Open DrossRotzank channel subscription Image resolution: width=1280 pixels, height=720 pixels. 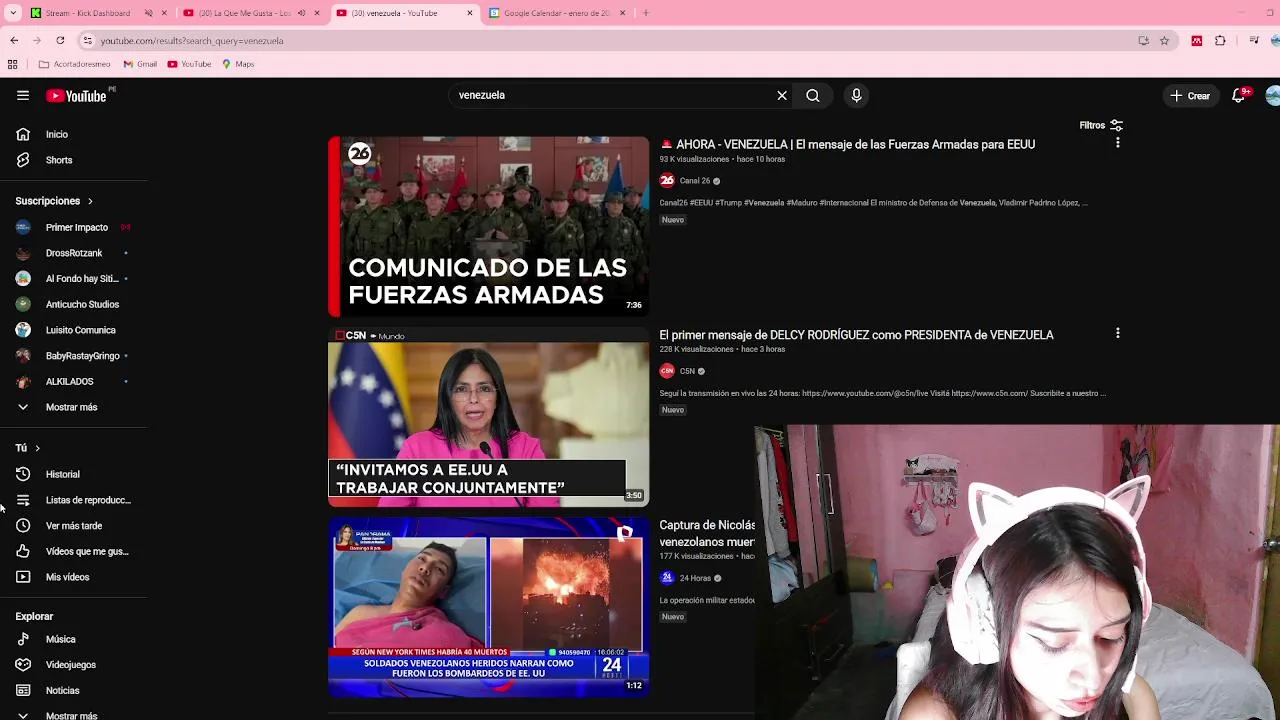click(x=74, y=253)
